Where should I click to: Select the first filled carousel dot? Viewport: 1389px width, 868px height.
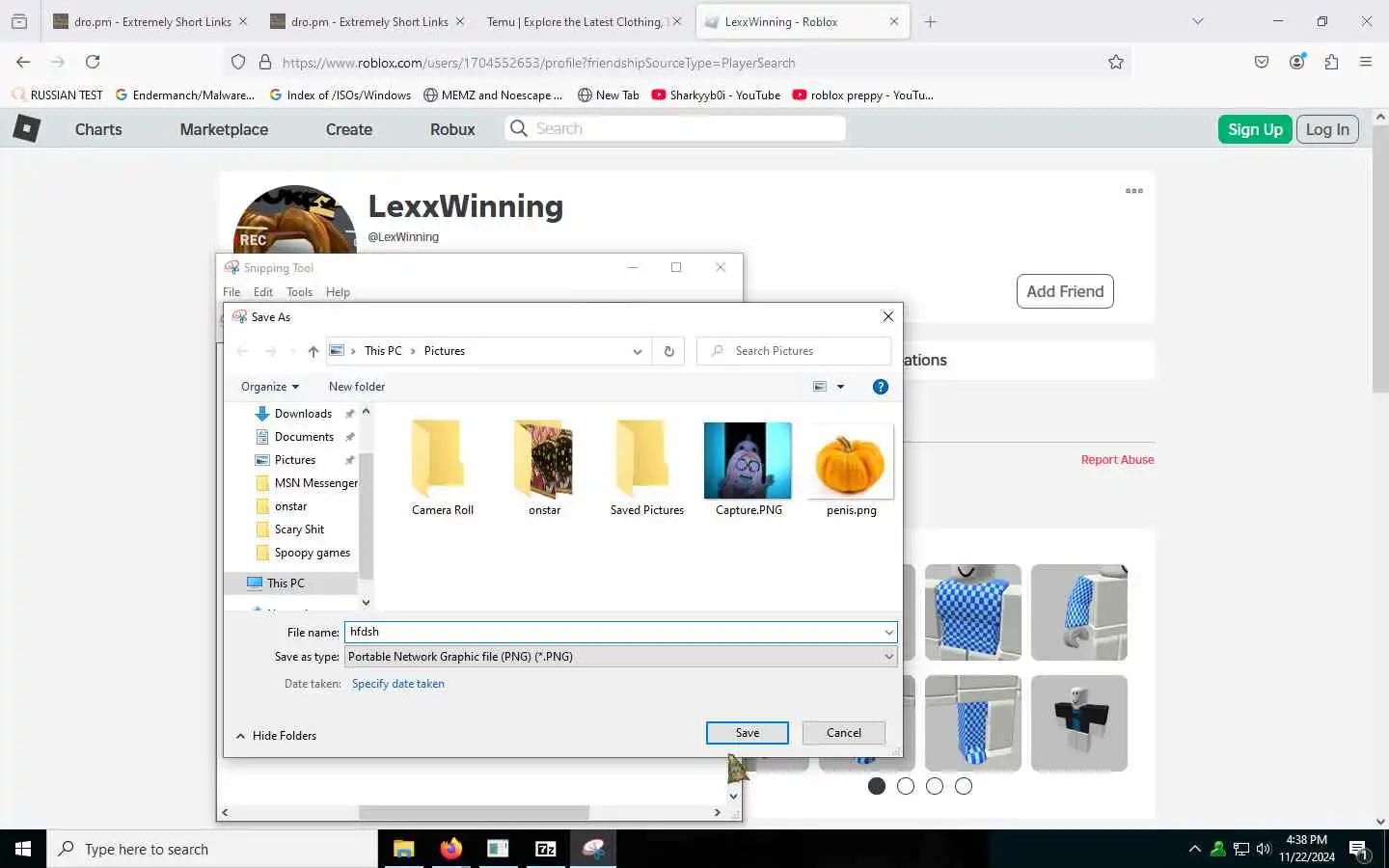click(877, 786)
